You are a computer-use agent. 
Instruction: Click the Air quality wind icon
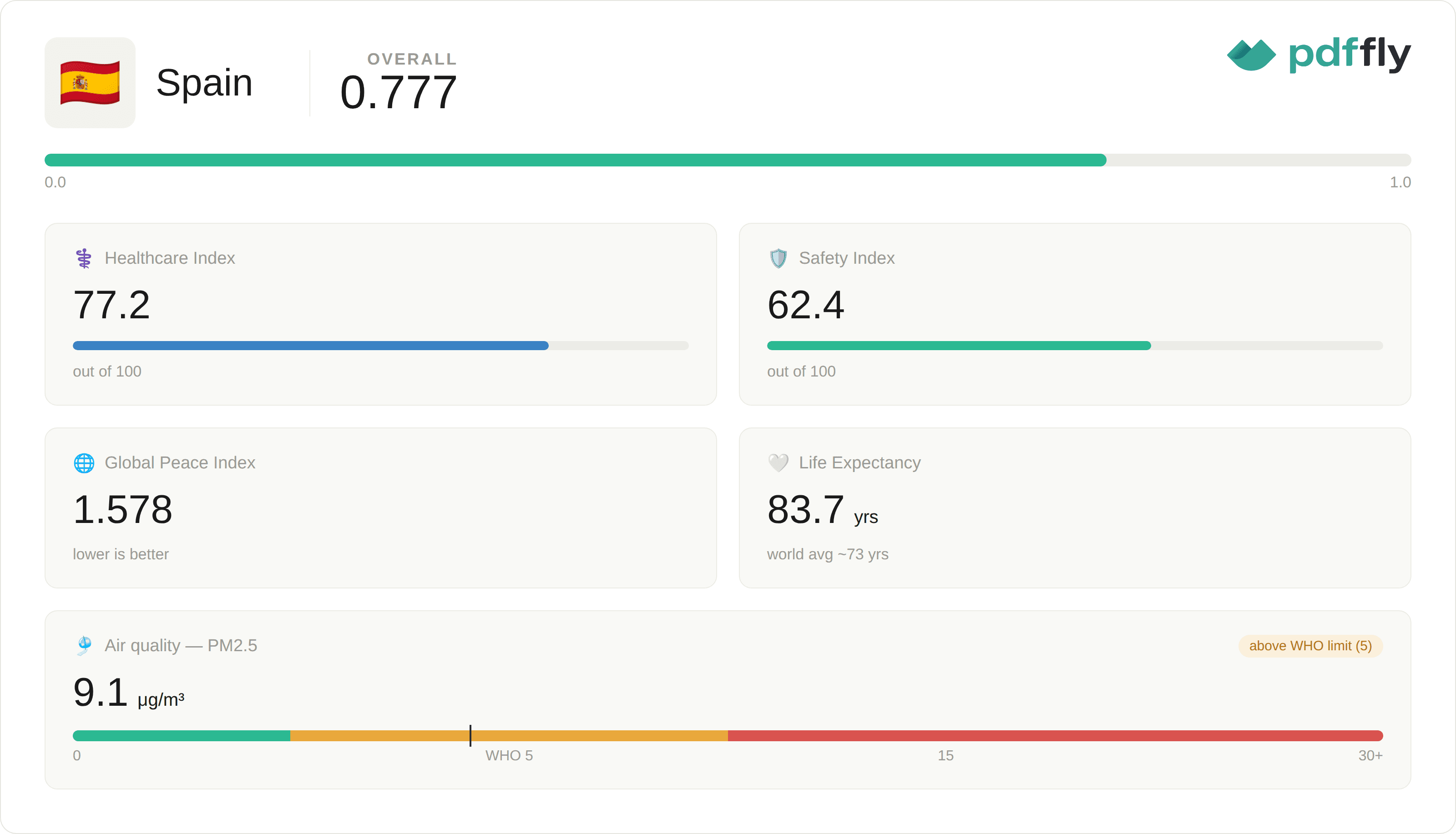pyautogui.click(x=84, y=646)
